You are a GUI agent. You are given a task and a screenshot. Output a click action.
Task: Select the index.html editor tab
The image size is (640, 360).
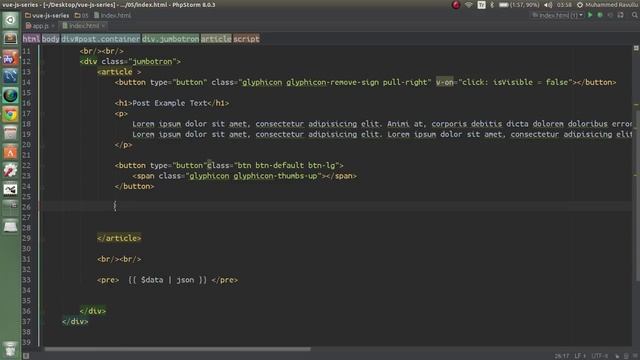pyautogui.click(x=83, y=26)
